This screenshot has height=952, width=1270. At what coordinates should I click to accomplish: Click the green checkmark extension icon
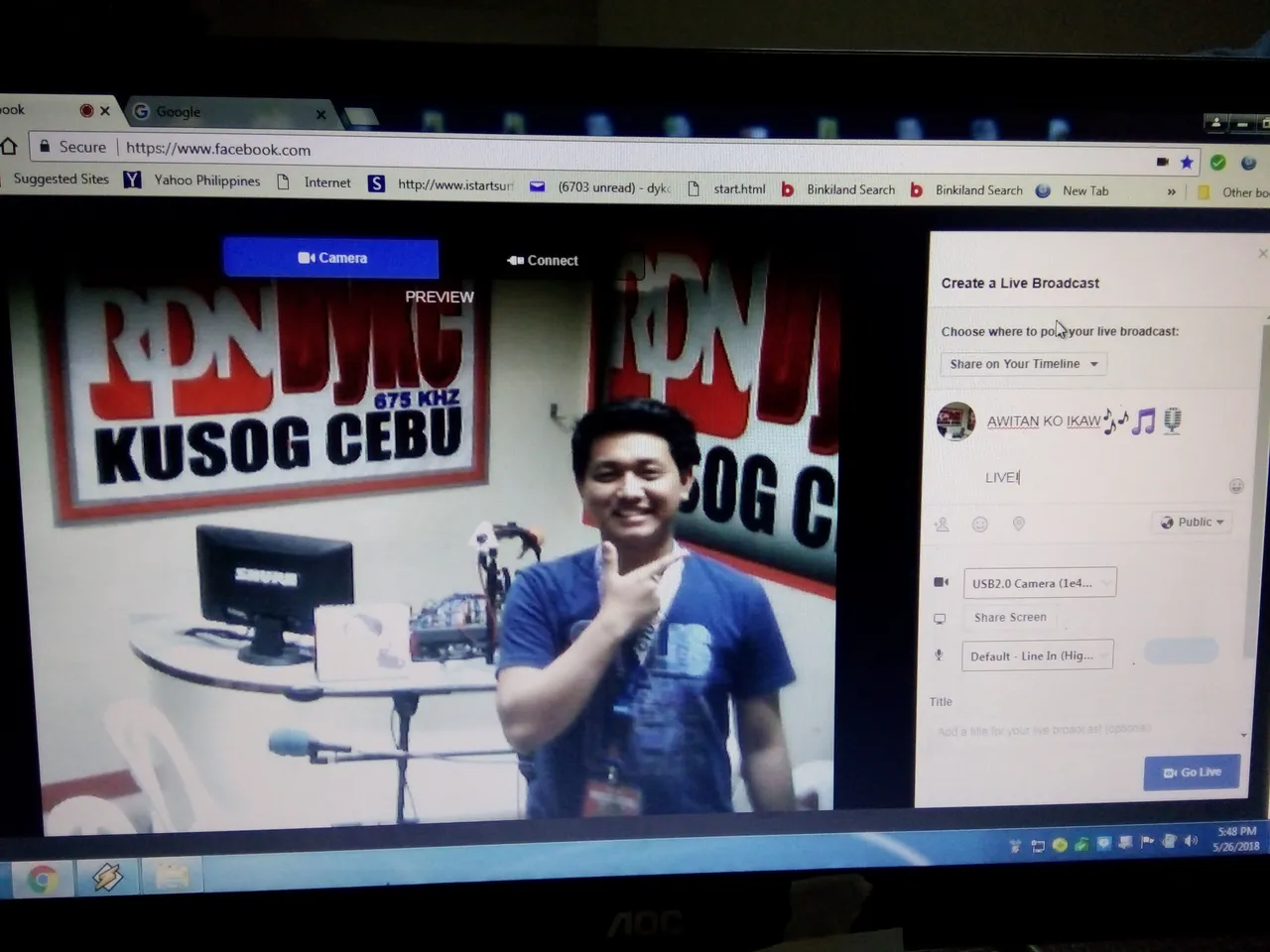pos(1217,162)
